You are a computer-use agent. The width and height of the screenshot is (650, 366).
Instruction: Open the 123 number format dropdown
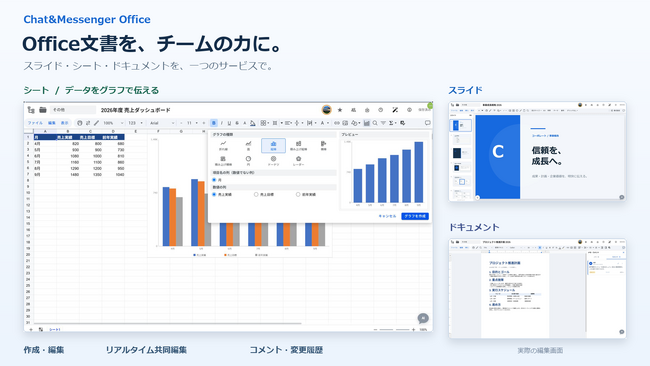point(135,123)
